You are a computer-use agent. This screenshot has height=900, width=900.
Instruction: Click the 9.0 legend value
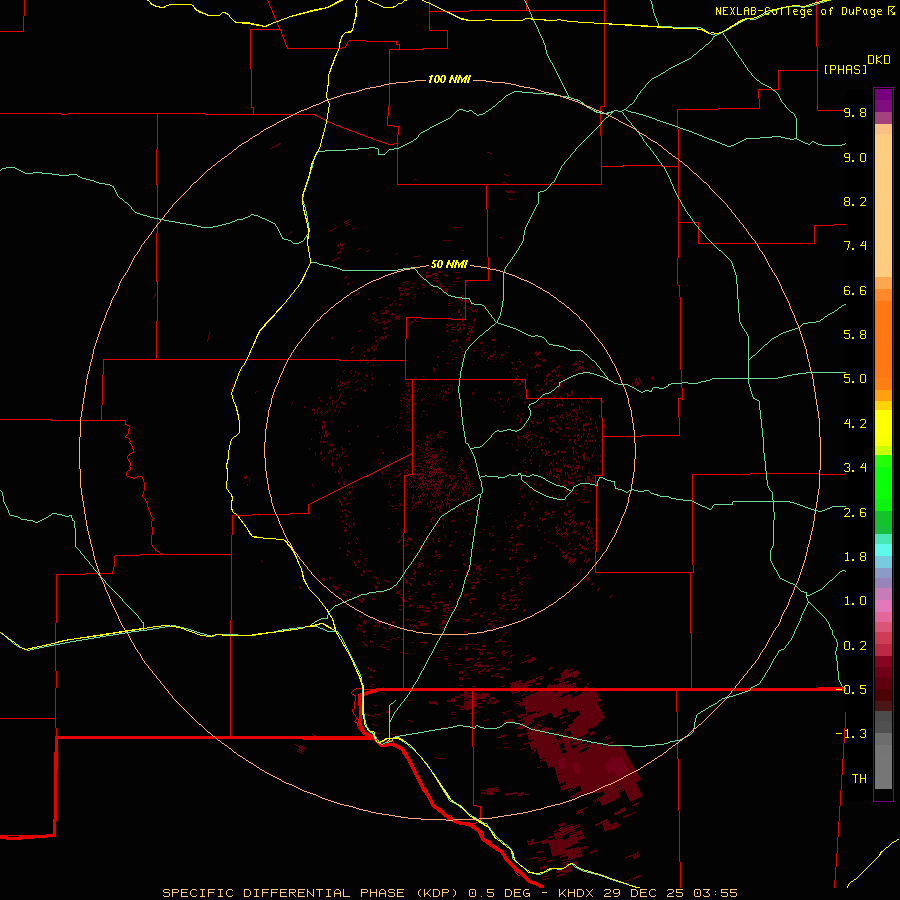[x=855, y=157]
